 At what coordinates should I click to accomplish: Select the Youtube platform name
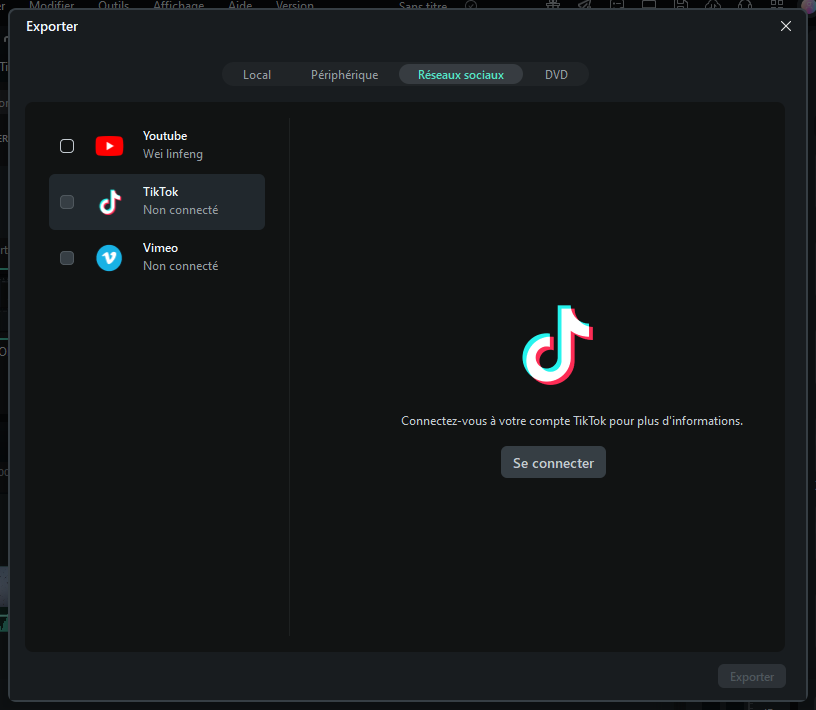pos(165,136)
